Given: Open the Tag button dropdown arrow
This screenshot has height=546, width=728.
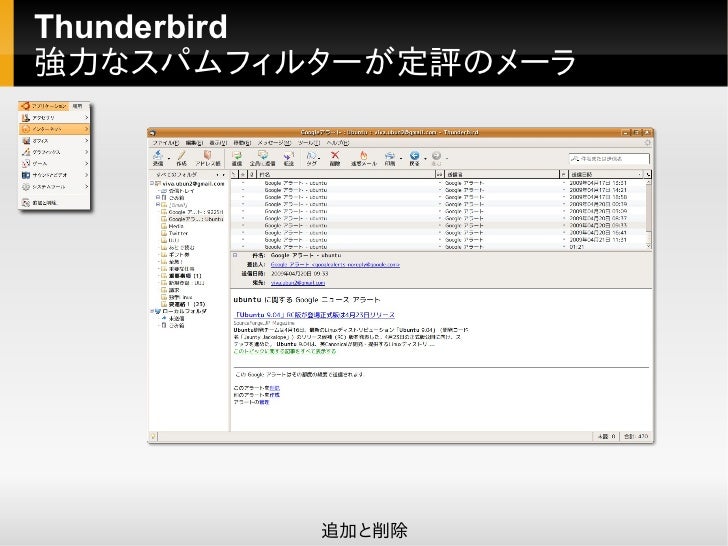Looking at the screenshot, I should tap(319, 158).
